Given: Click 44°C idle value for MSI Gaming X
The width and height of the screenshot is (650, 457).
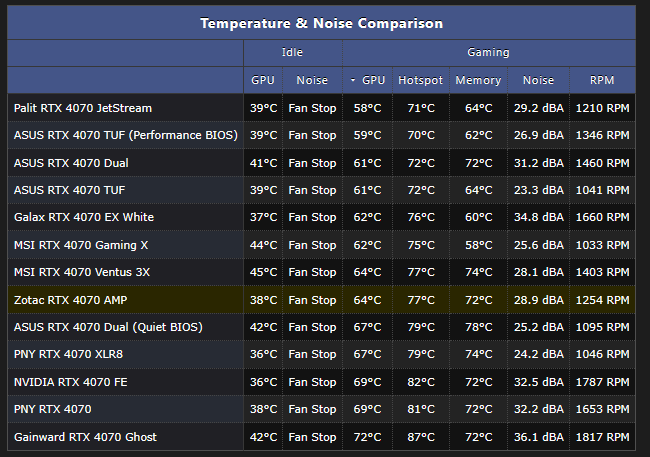Looking at the screenshot, I should pos(263,245).
